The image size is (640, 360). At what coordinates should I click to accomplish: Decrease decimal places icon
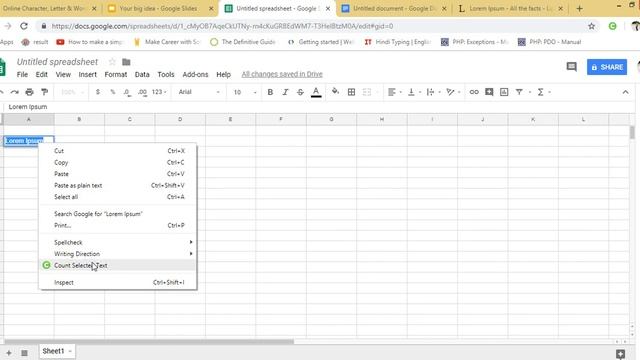(x=127, y=92)
